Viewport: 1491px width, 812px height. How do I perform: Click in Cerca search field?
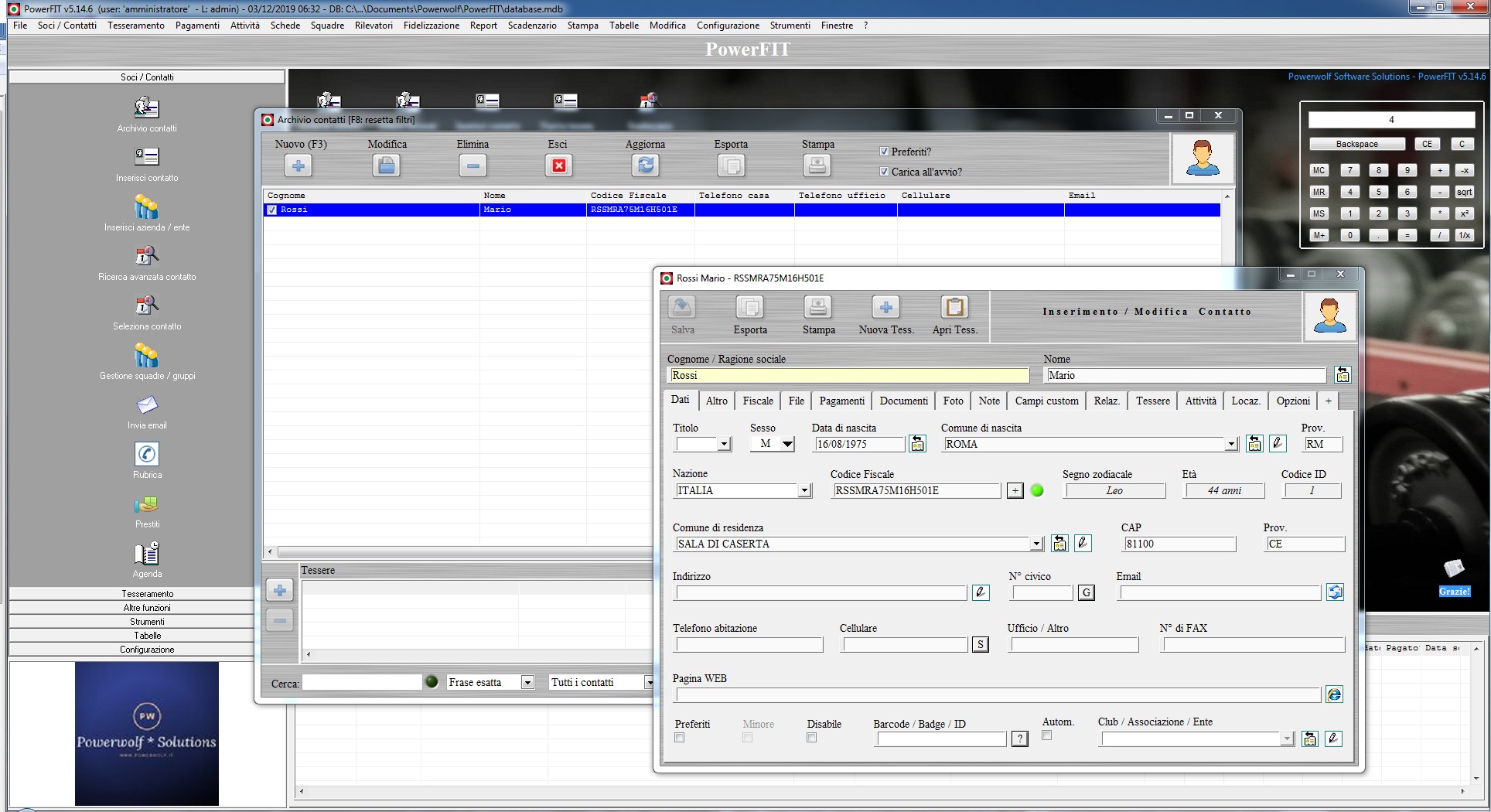[x=362, y=683]
